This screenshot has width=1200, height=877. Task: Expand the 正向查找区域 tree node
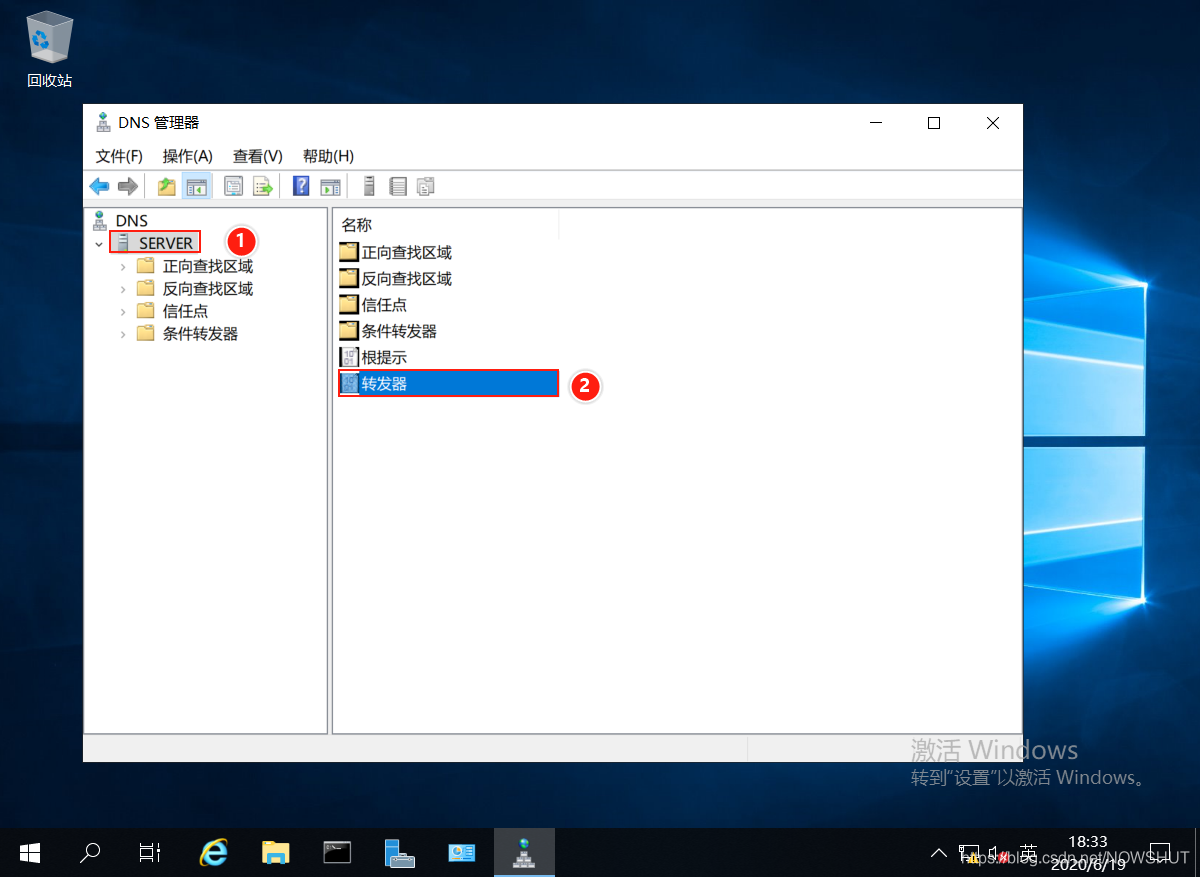point(123,266)
